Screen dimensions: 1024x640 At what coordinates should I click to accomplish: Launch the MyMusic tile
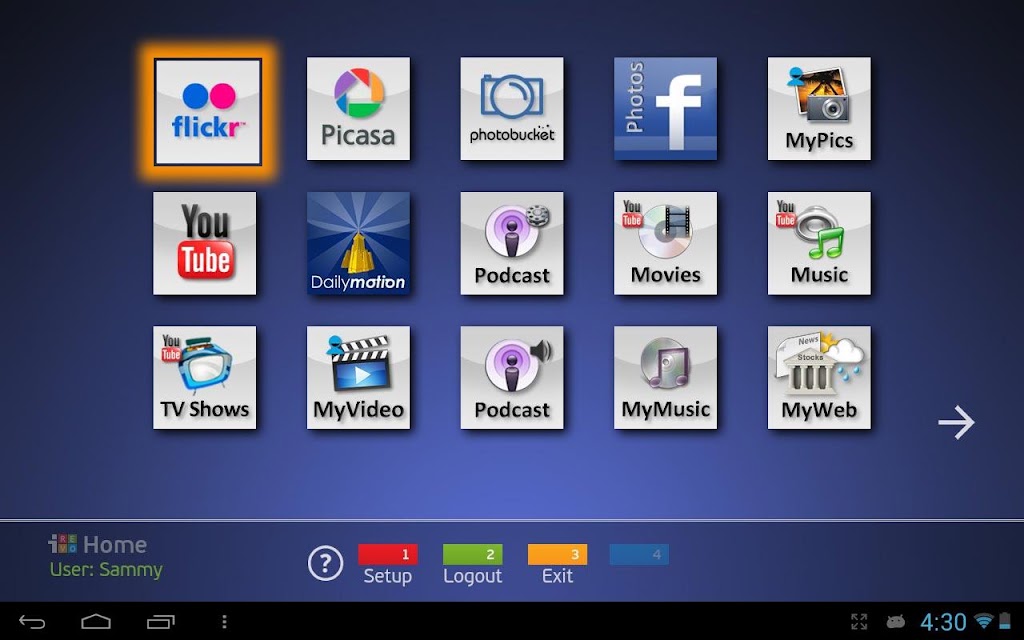point(665,377)
